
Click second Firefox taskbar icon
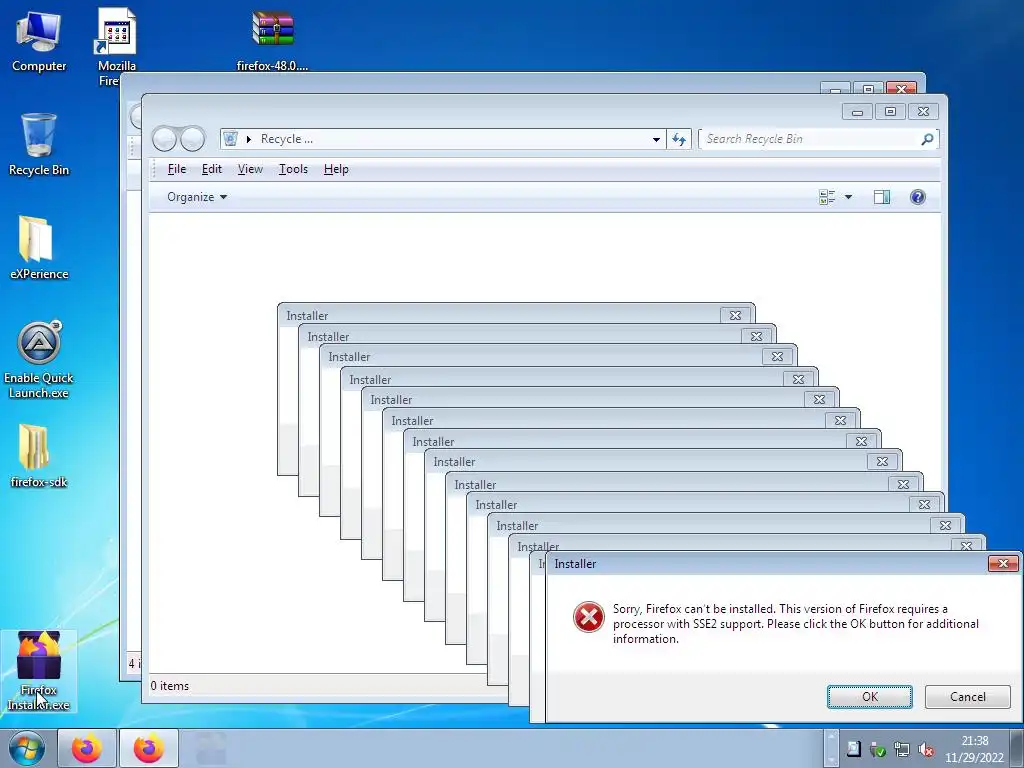tap(149, 748)
